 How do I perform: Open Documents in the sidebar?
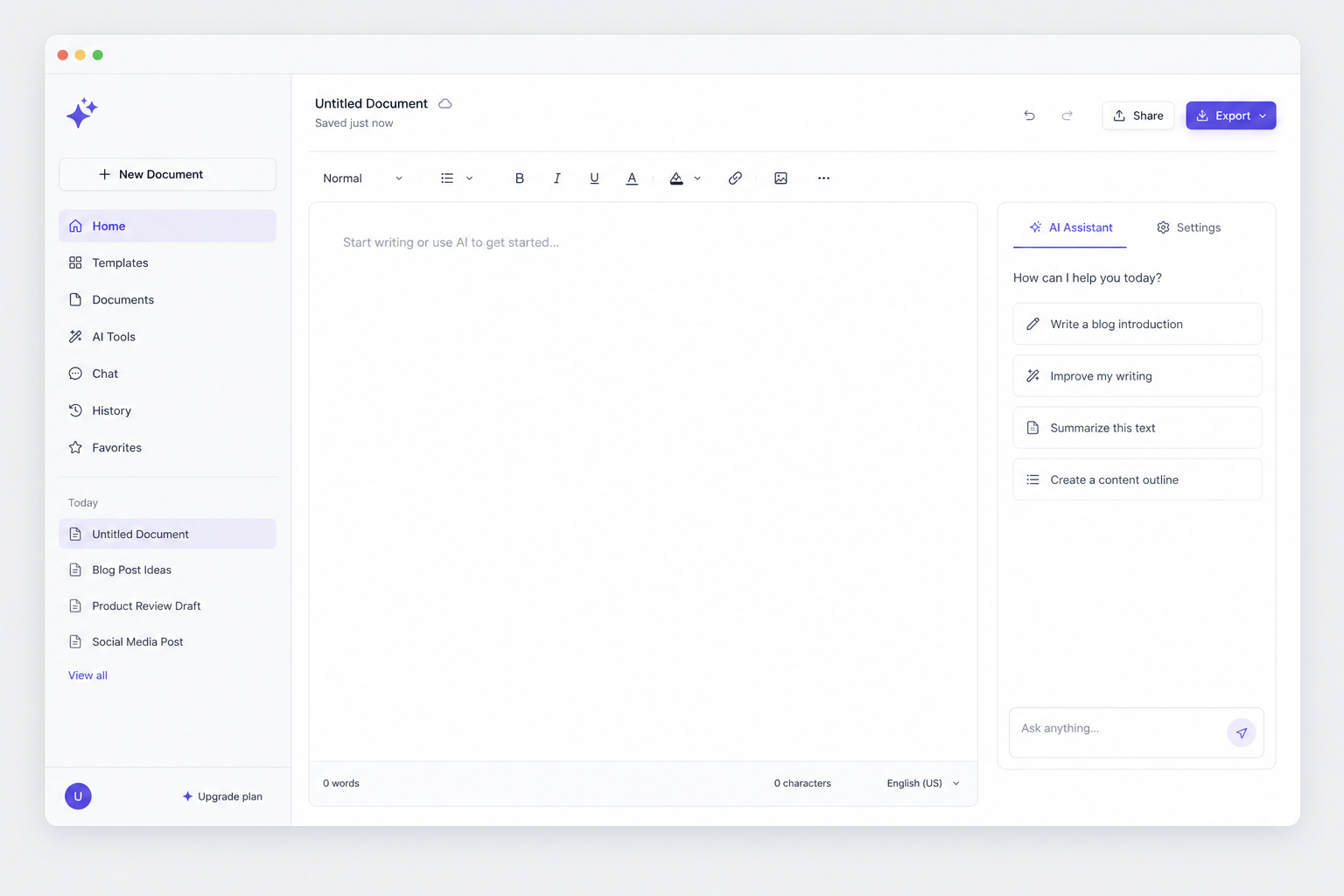pos(167,299)
